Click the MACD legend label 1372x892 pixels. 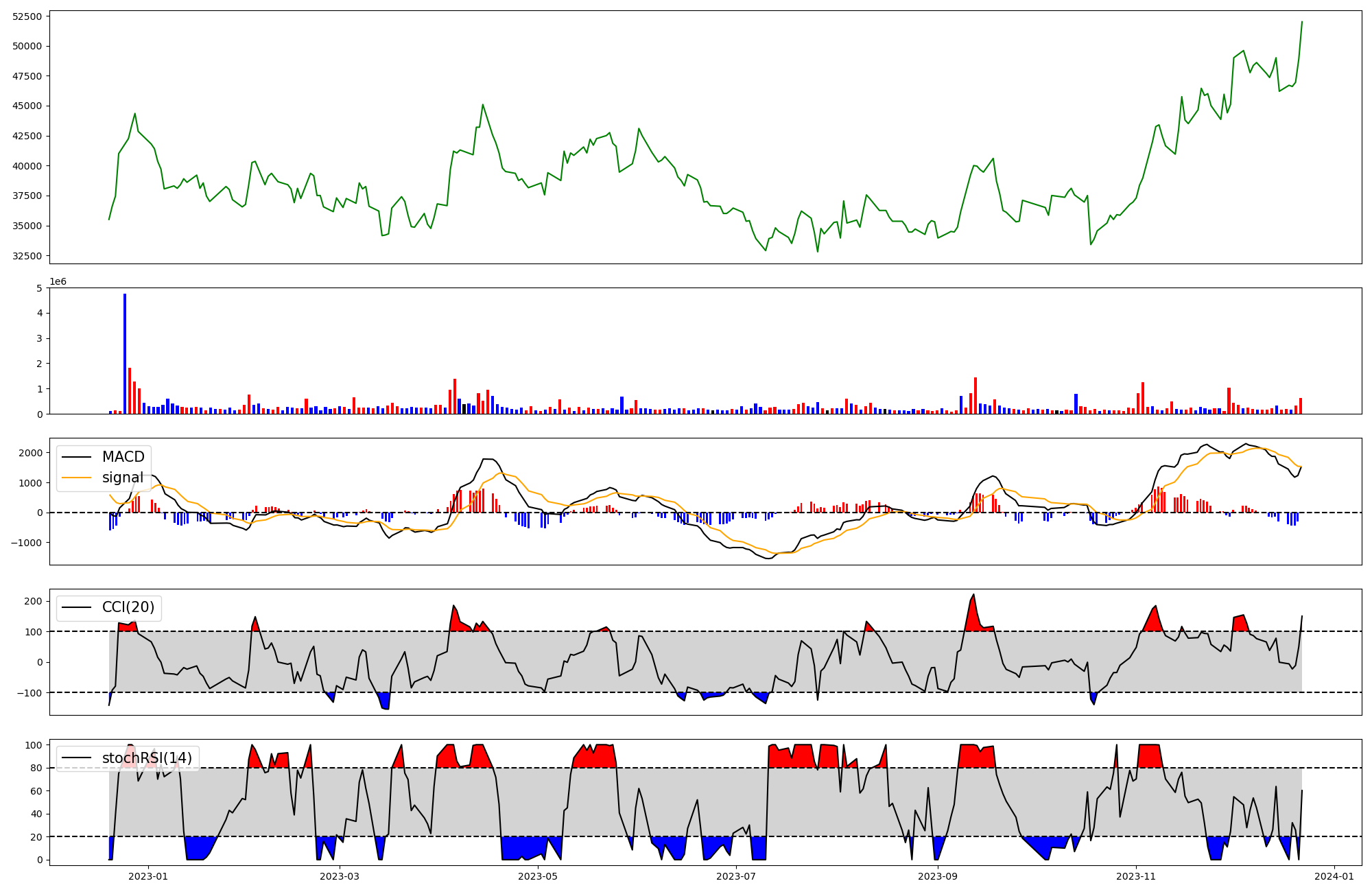[123, 457]
